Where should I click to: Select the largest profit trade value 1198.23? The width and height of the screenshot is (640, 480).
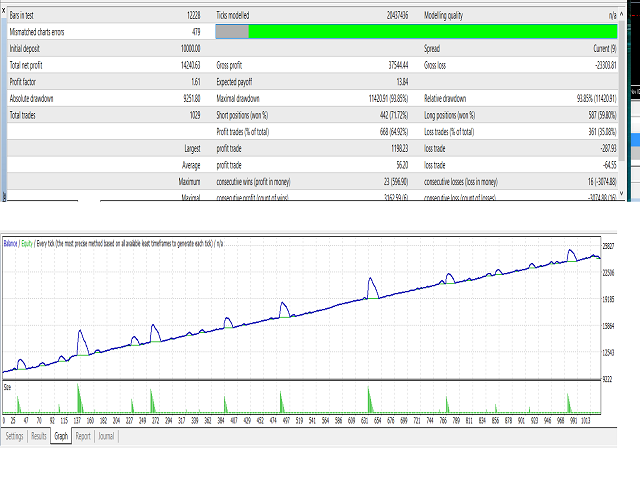(400, 149)
